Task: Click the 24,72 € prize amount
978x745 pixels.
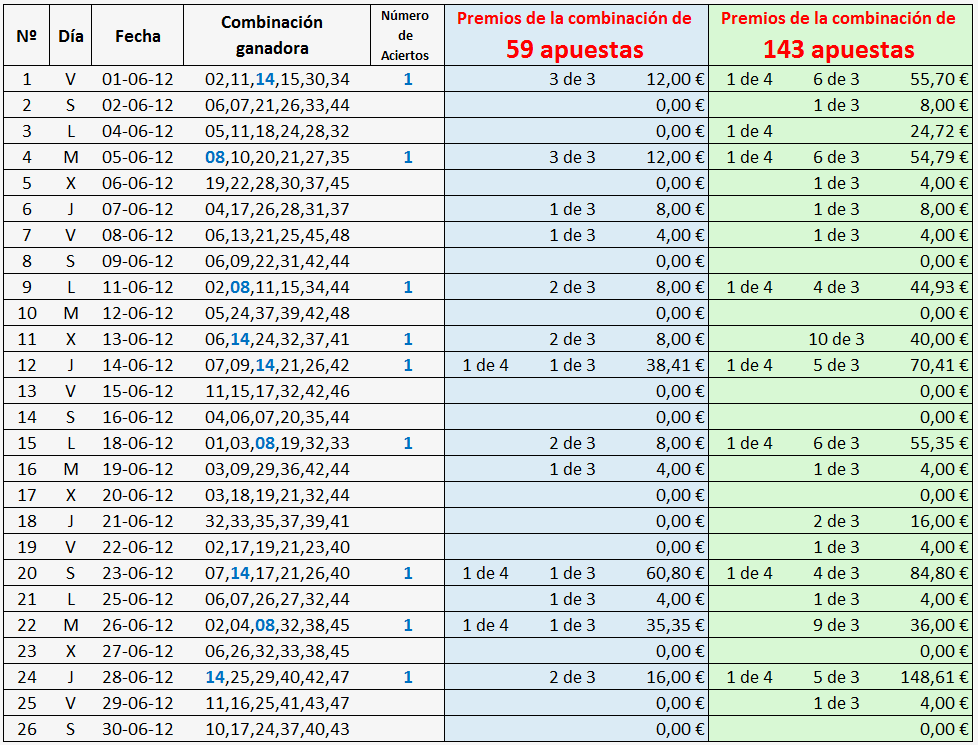Action: [x=939, y=131]
